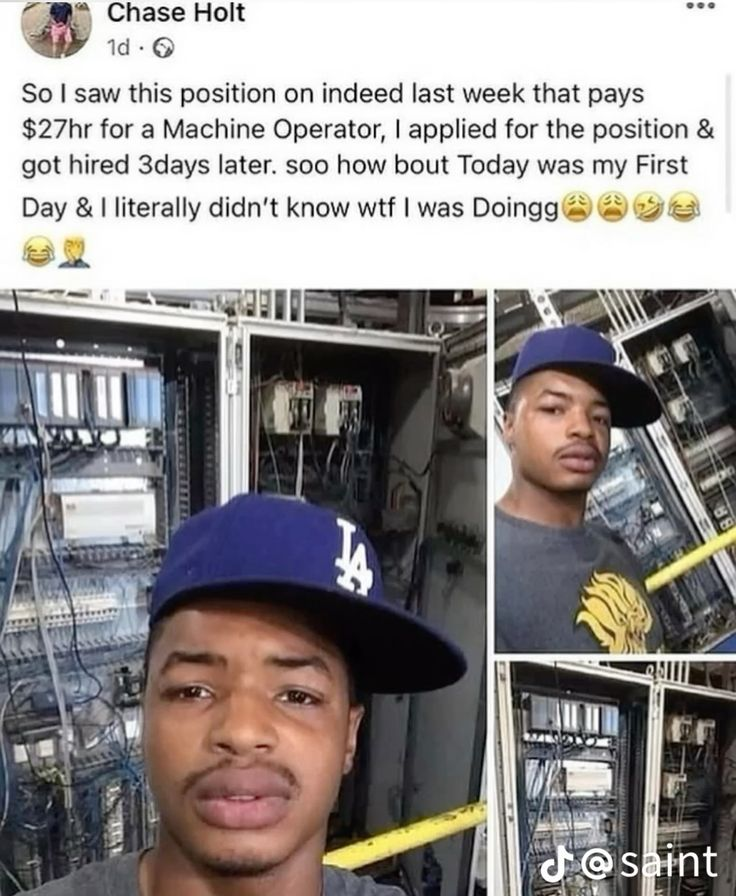Click the tears of joy emoji before the facepalm
Image resolution: width=736 pixels, height=896 pixels.
38,252
